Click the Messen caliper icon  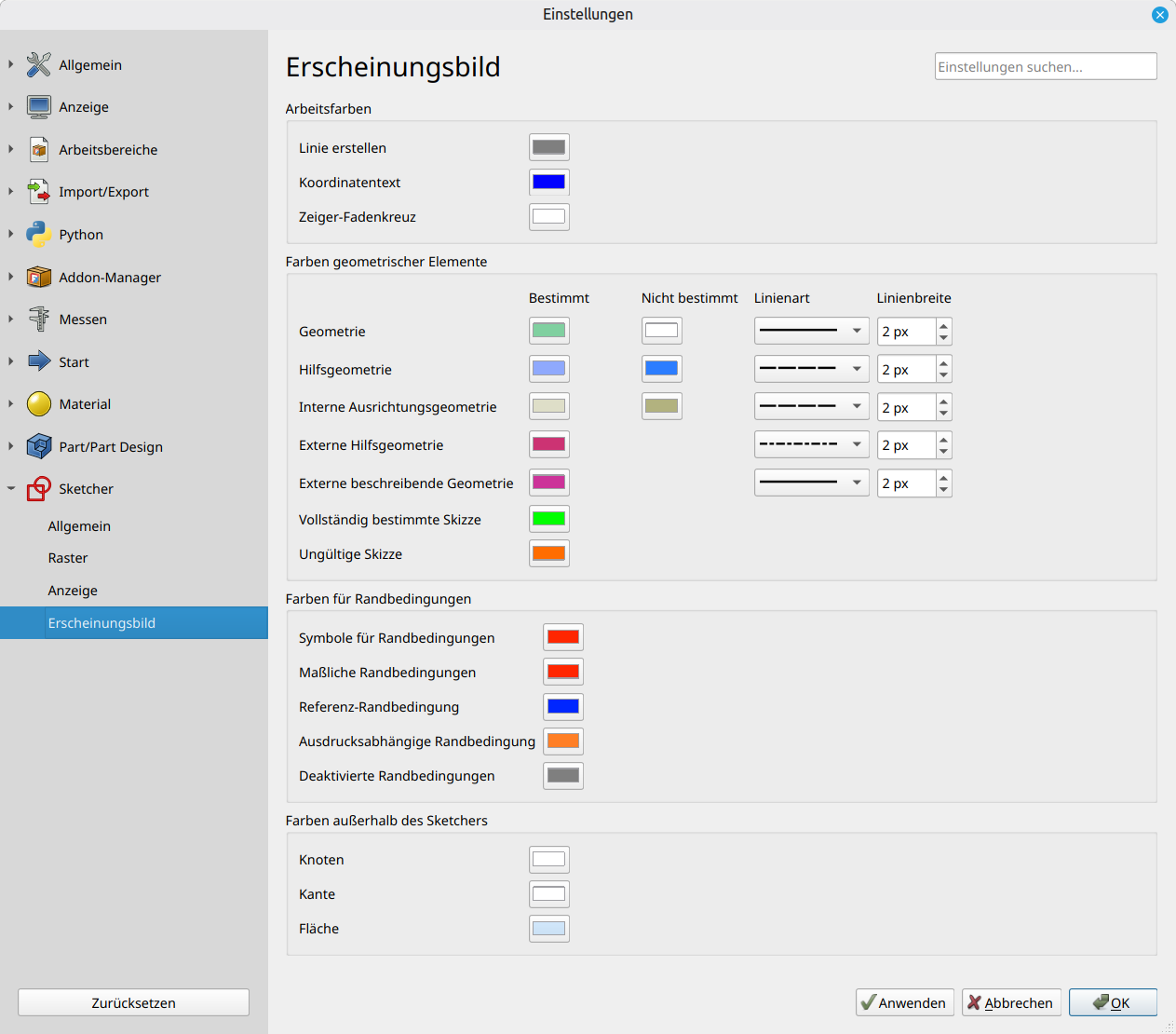(39, 319)
